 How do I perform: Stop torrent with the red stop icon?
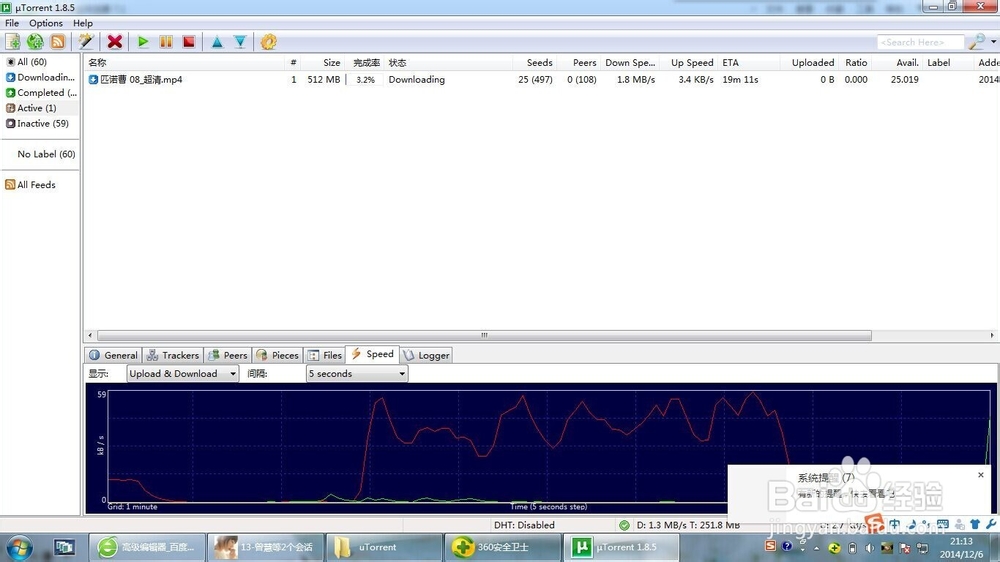189,42
